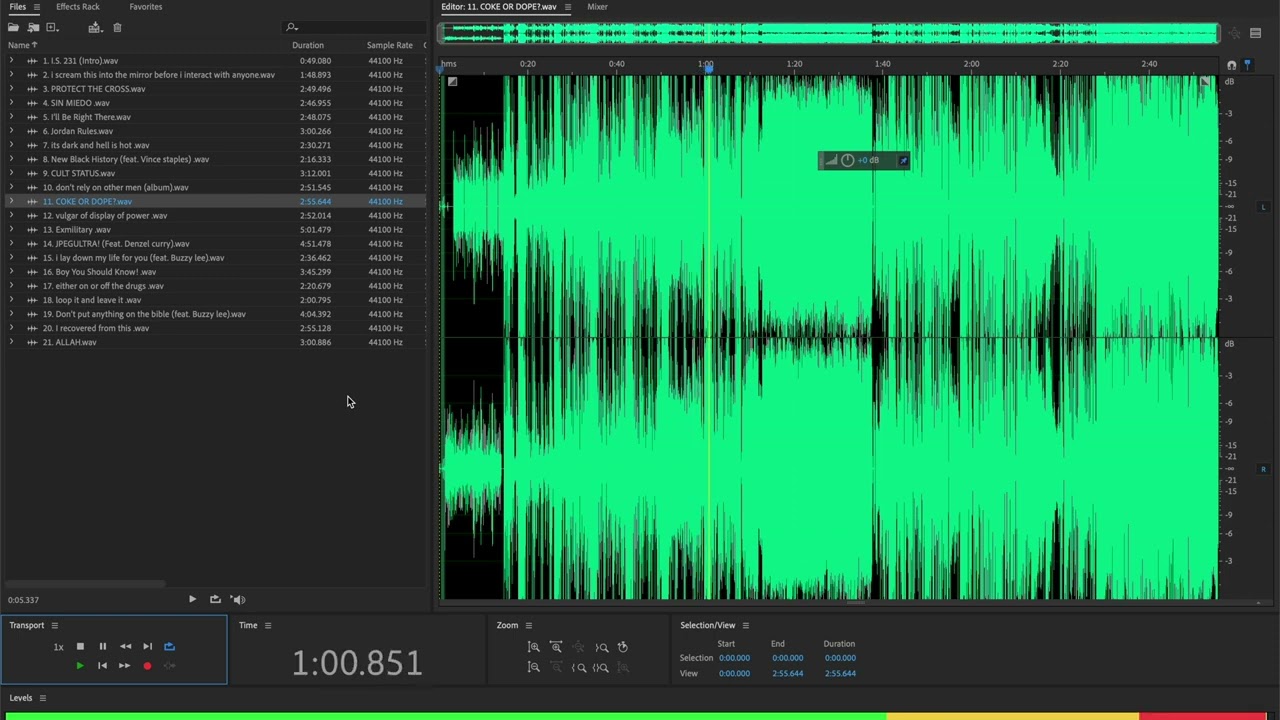
Task: Click Zoom In Time icon
Action: point(556,647)
